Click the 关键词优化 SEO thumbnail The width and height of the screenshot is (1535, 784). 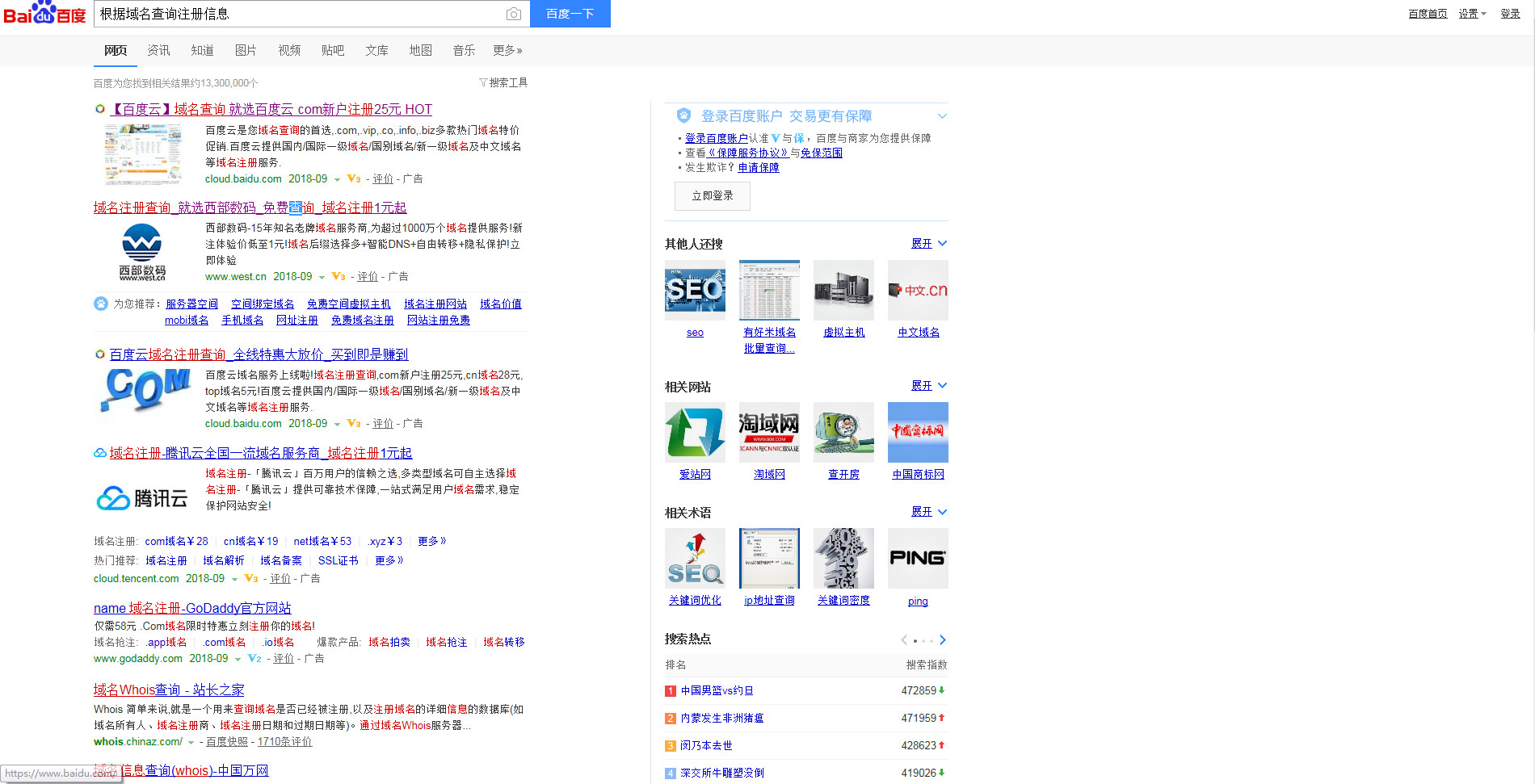[x=695, y=558]
